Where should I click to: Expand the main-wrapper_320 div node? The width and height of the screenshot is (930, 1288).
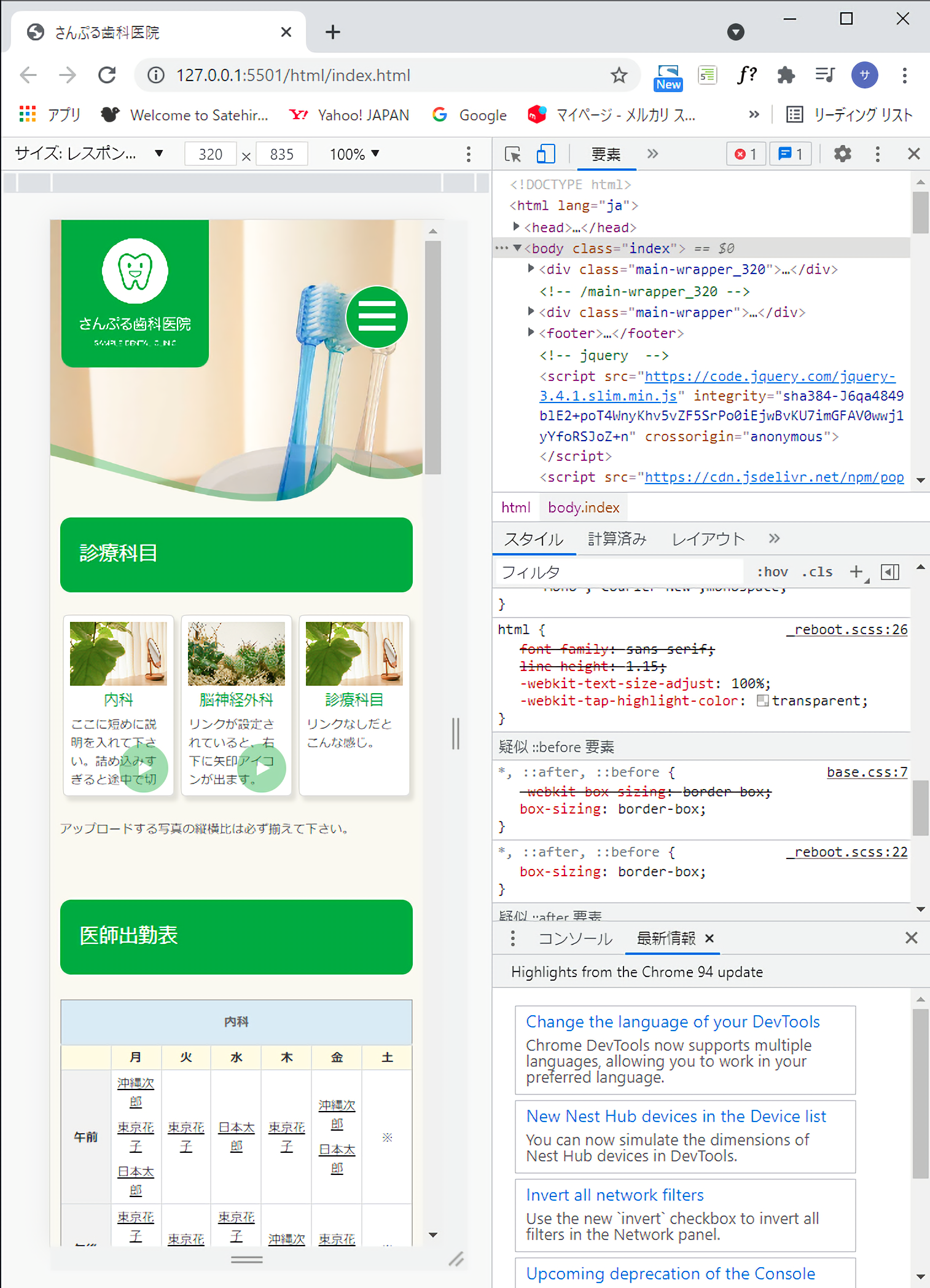tap(531, 269)
